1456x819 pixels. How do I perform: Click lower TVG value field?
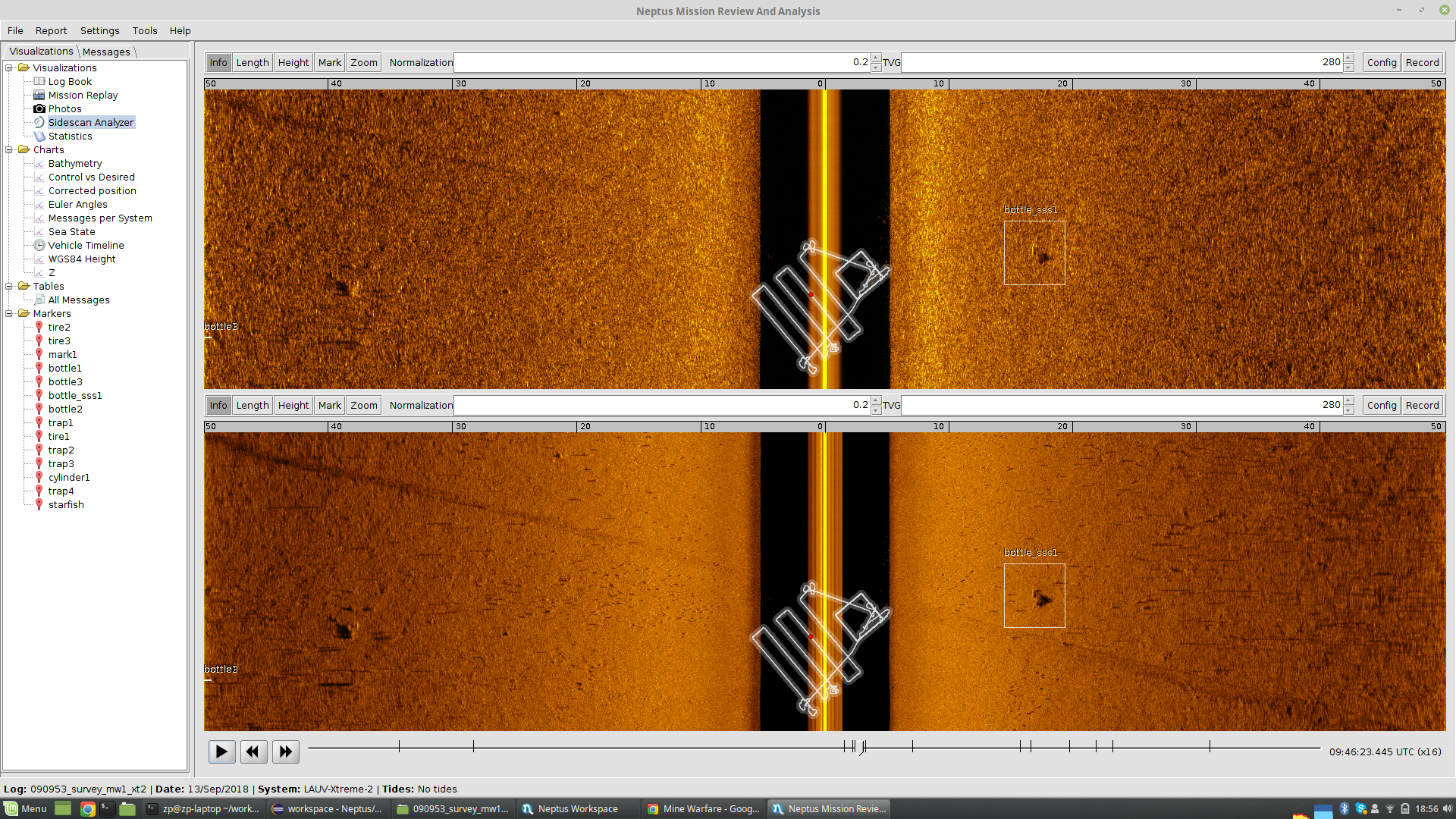pyautogui.click(x=1122, y=405)
